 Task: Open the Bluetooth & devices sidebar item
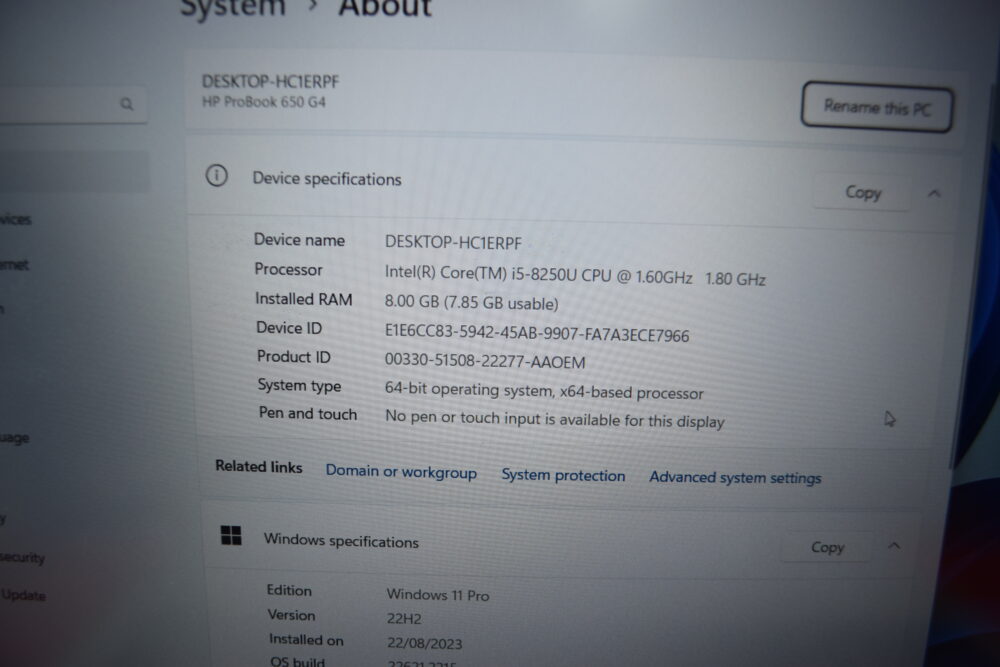tap(16, 219)
